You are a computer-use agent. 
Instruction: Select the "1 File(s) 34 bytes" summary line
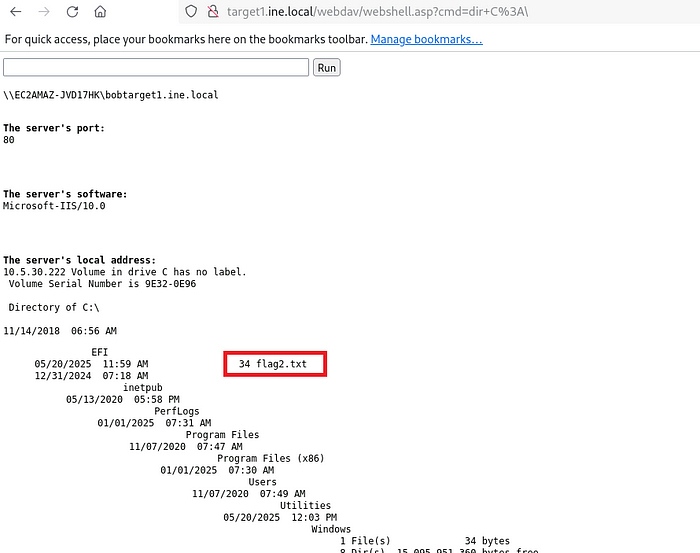(425, 541)
